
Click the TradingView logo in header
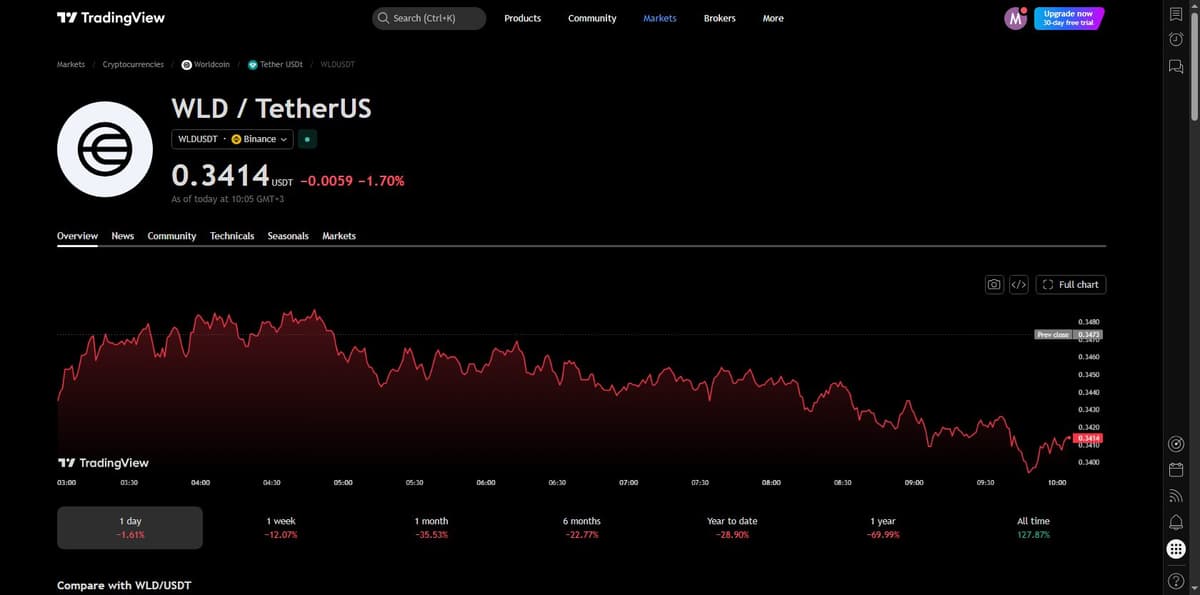point(111,18)
